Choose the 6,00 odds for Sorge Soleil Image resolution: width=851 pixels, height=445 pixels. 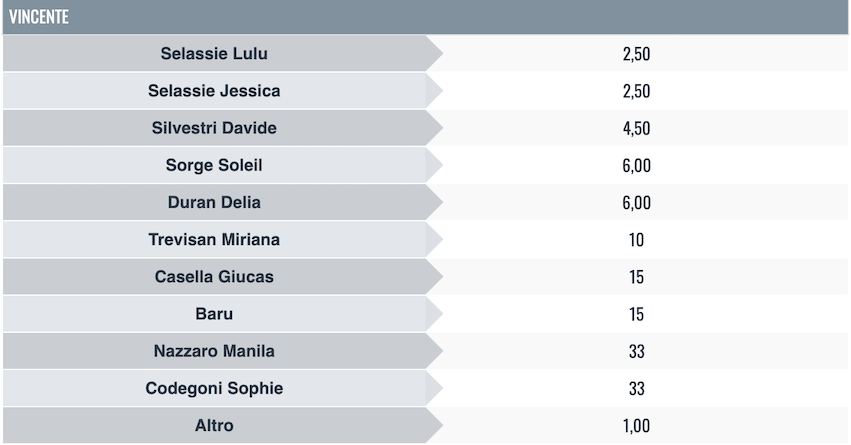click(636, 165)
